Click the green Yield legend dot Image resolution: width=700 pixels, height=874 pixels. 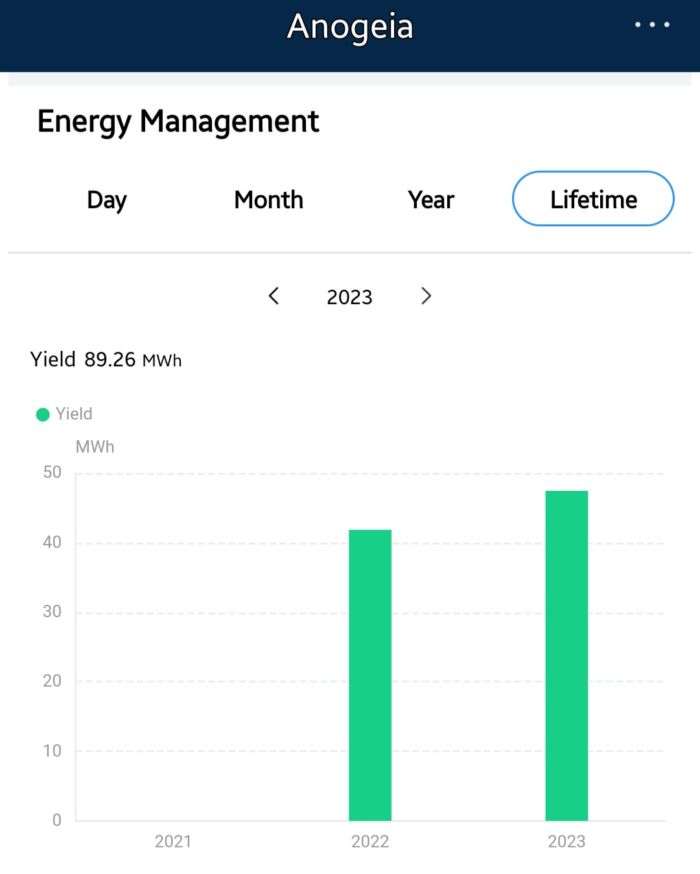point(43,414)
